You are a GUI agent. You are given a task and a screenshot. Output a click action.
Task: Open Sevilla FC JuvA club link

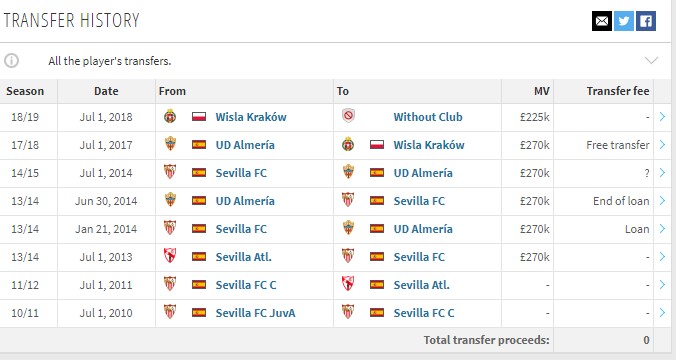255,313
